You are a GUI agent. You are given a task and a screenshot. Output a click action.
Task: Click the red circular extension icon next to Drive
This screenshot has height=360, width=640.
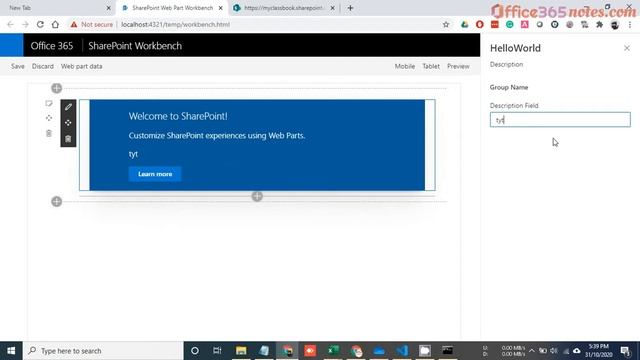coord(480,24)
